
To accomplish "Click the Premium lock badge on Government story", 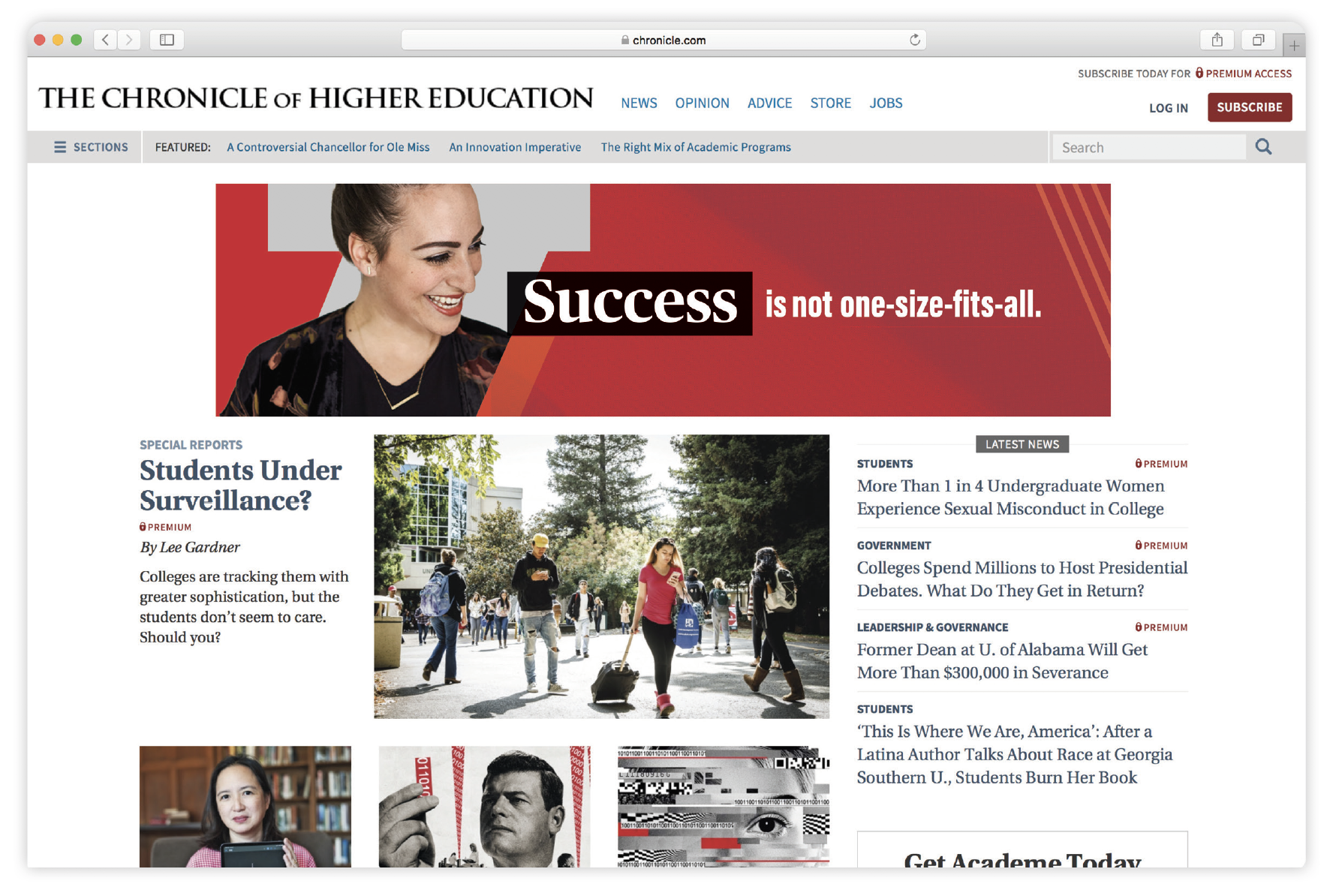I will pyautogui.click(x=1161, y=546).
